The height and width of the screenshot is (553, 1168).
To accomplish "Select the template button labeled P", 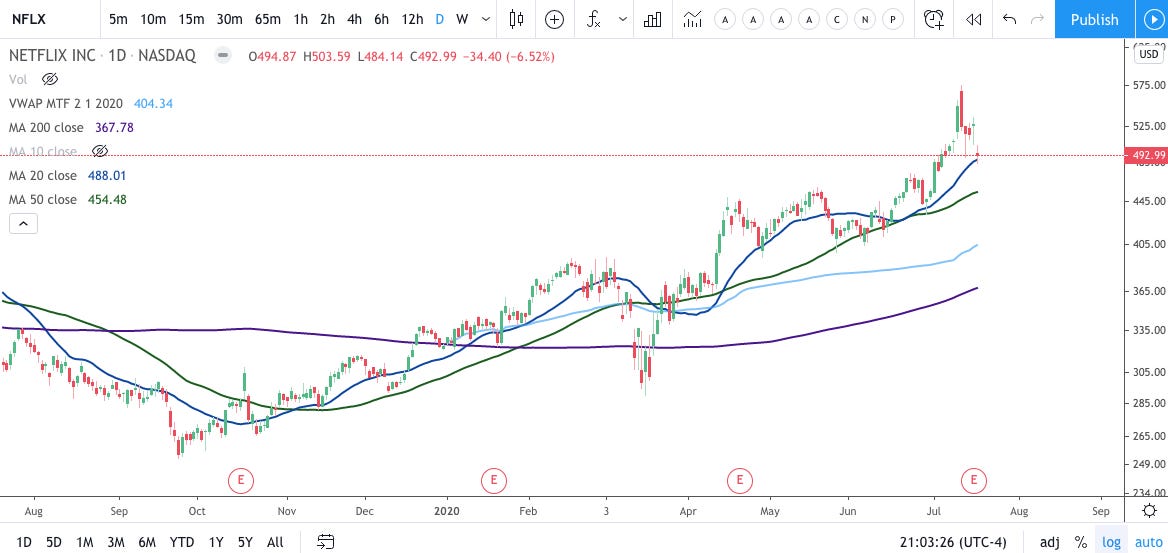I will click(x=892, y=20).
